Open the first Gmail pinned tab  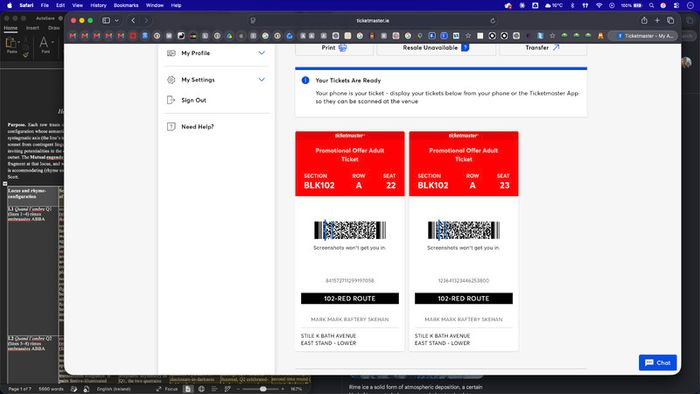coord(73,36)
